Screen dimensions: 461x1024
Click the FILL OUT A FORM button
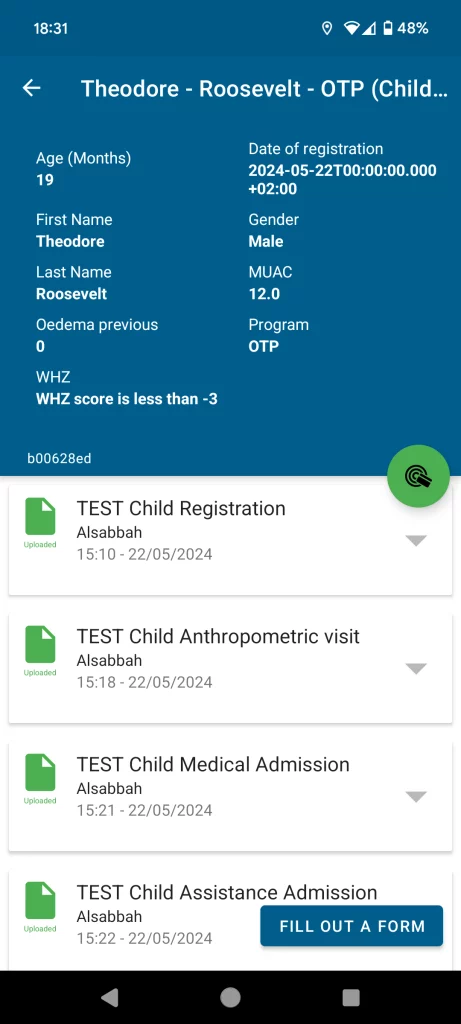click(x=351, y=925)
